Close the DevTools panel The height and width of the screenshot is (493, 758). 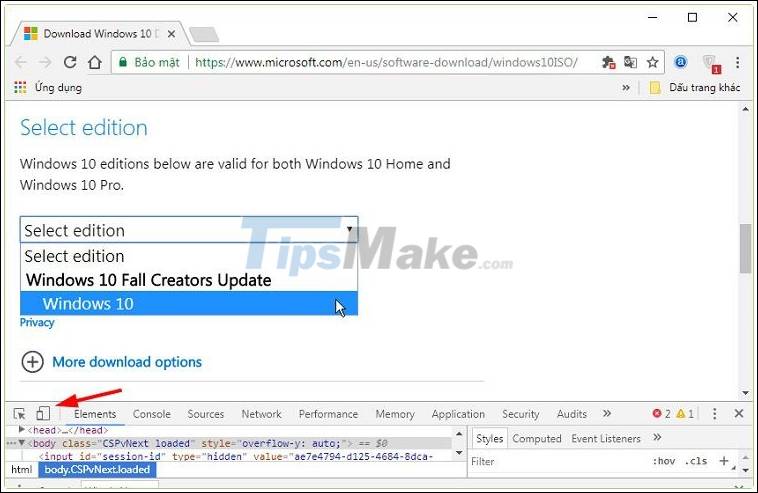(x=739, y=413)
